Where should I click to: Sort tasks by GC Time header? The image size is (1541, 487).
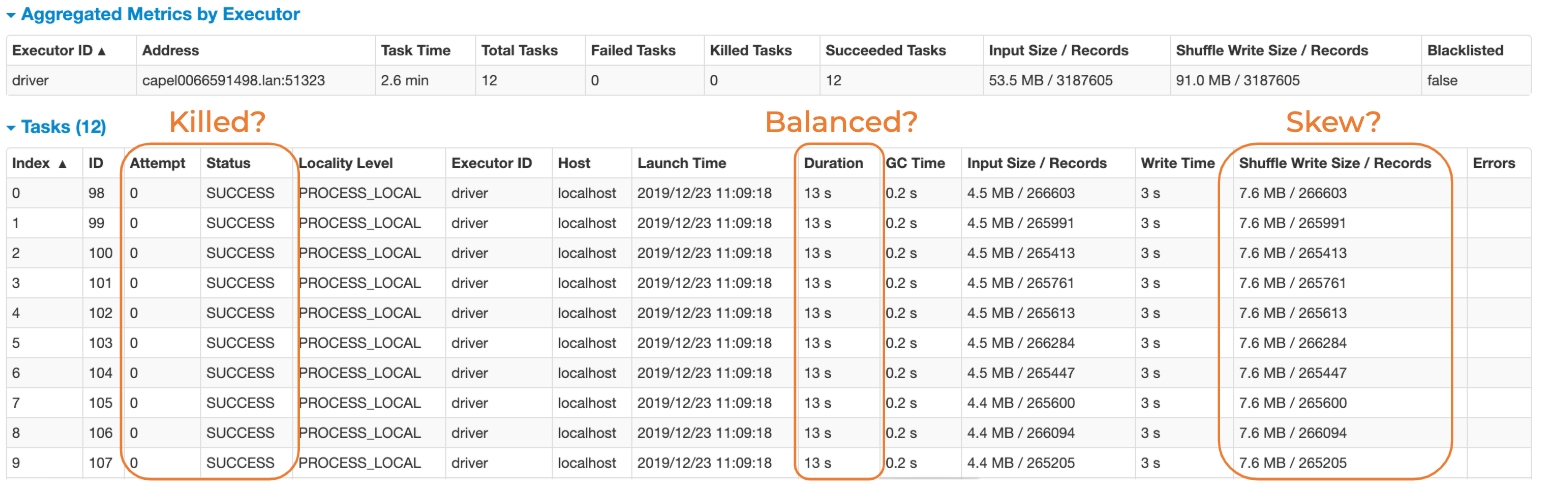point(915,163)
